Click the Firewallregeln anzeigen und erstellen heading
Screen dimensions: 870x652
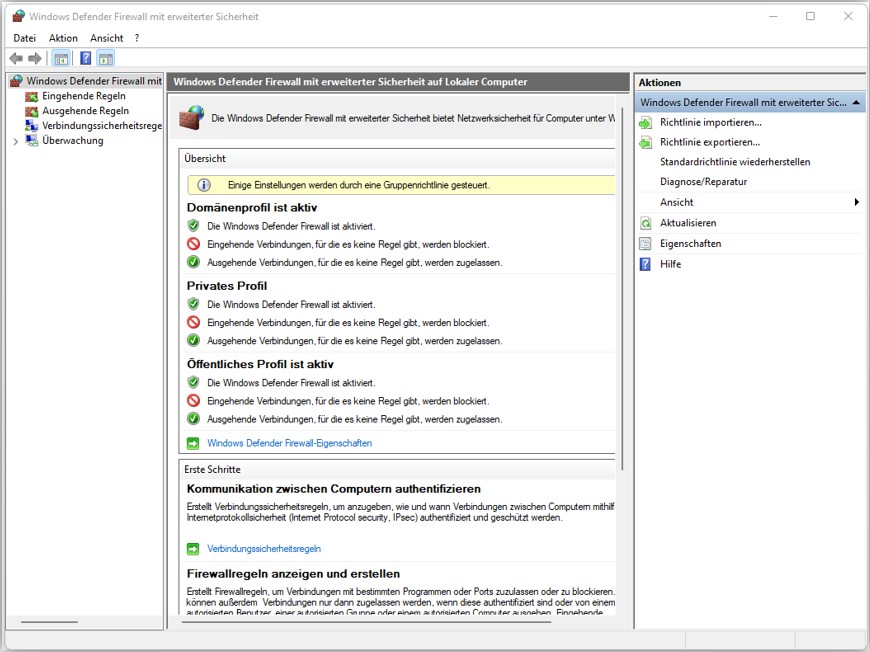tap(294, 574)
